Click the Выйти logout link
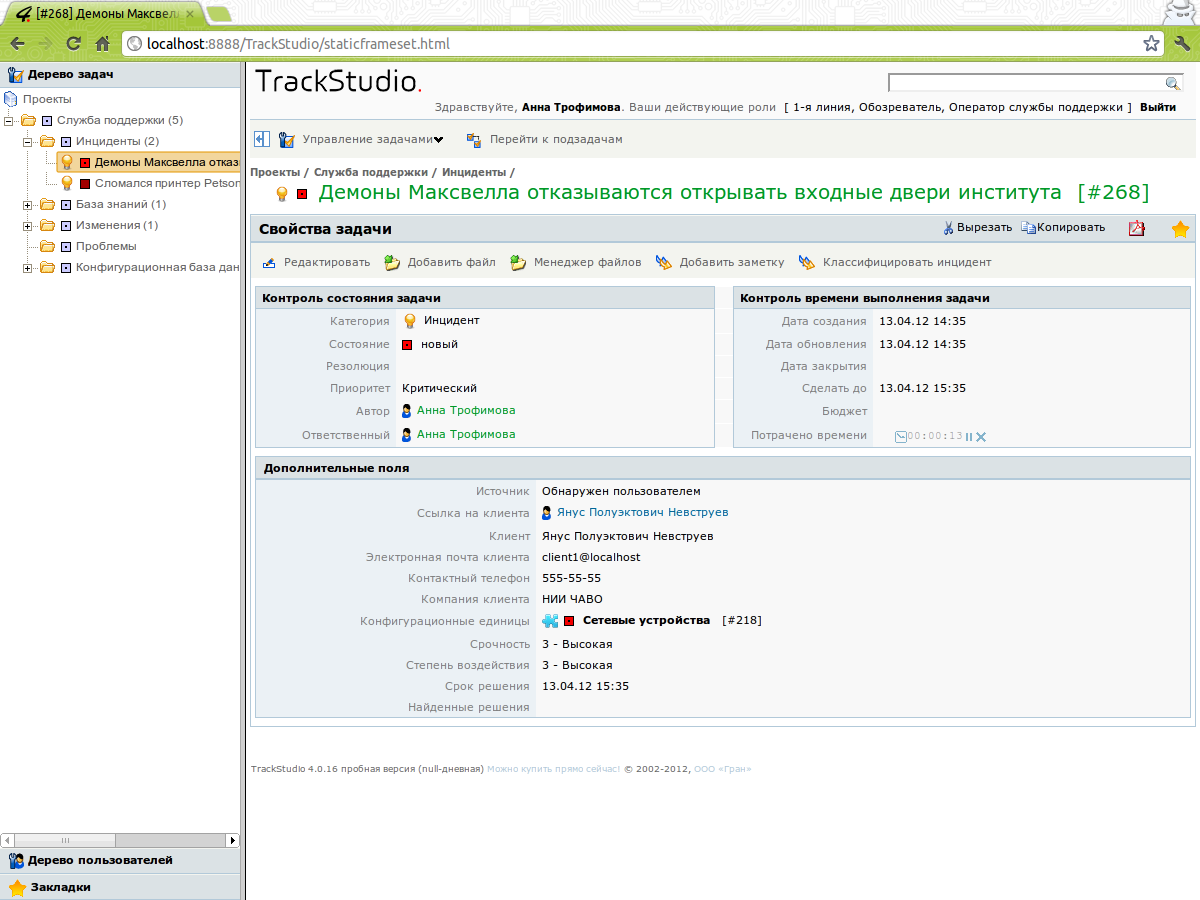 click(x=1158, y=107)
